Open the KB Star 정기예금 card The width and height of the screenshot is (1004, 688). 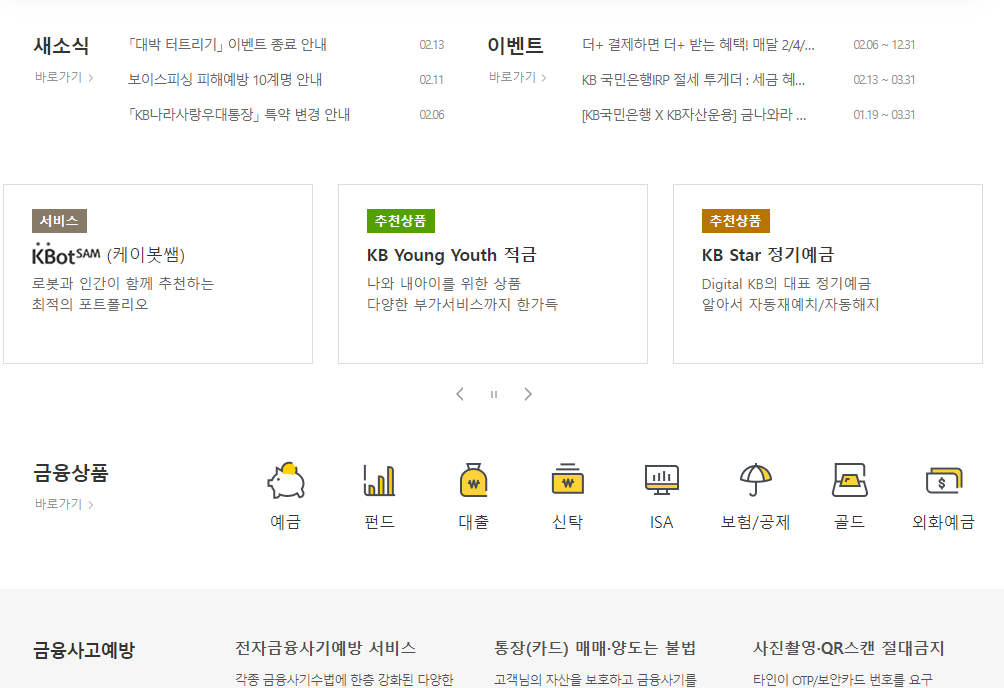click(x=828, y=274)
